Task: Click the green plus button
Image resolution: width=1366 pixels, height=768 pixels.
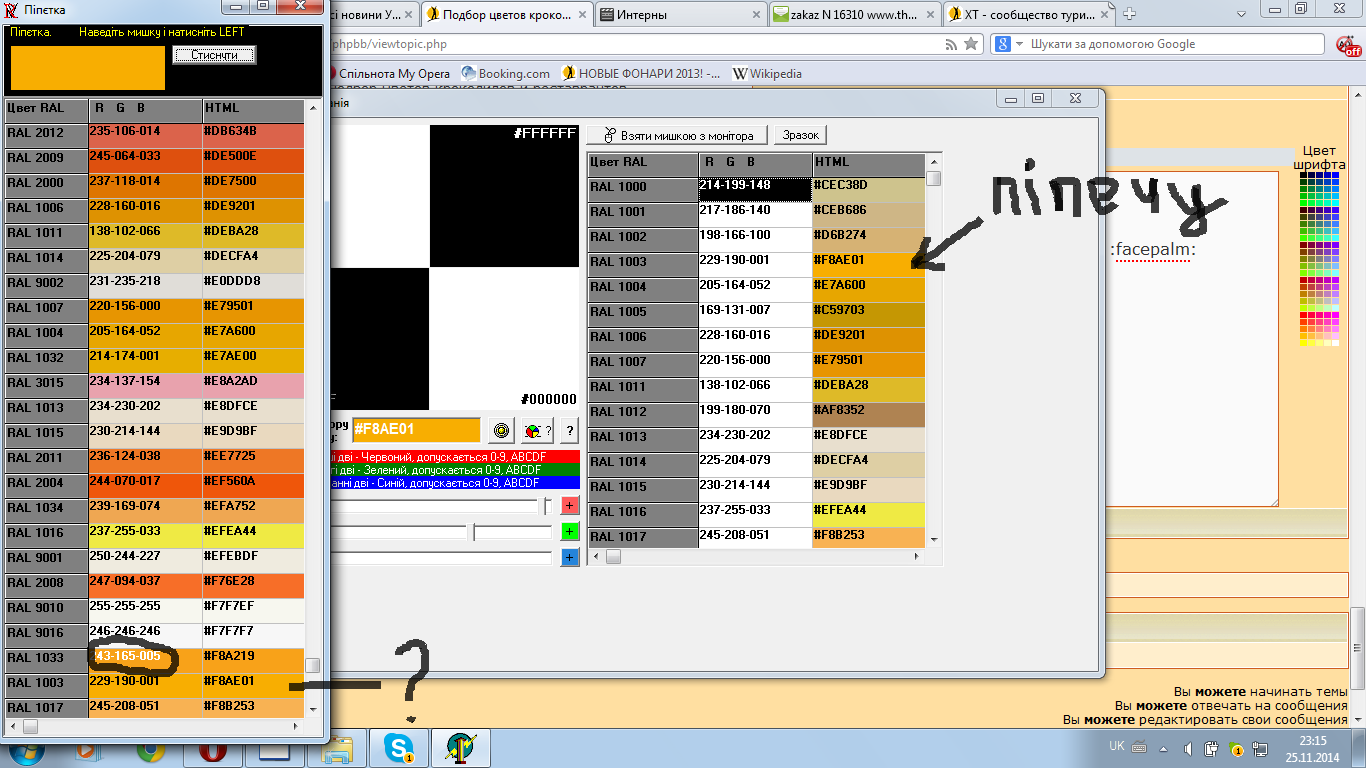Action: click(570, 532)
